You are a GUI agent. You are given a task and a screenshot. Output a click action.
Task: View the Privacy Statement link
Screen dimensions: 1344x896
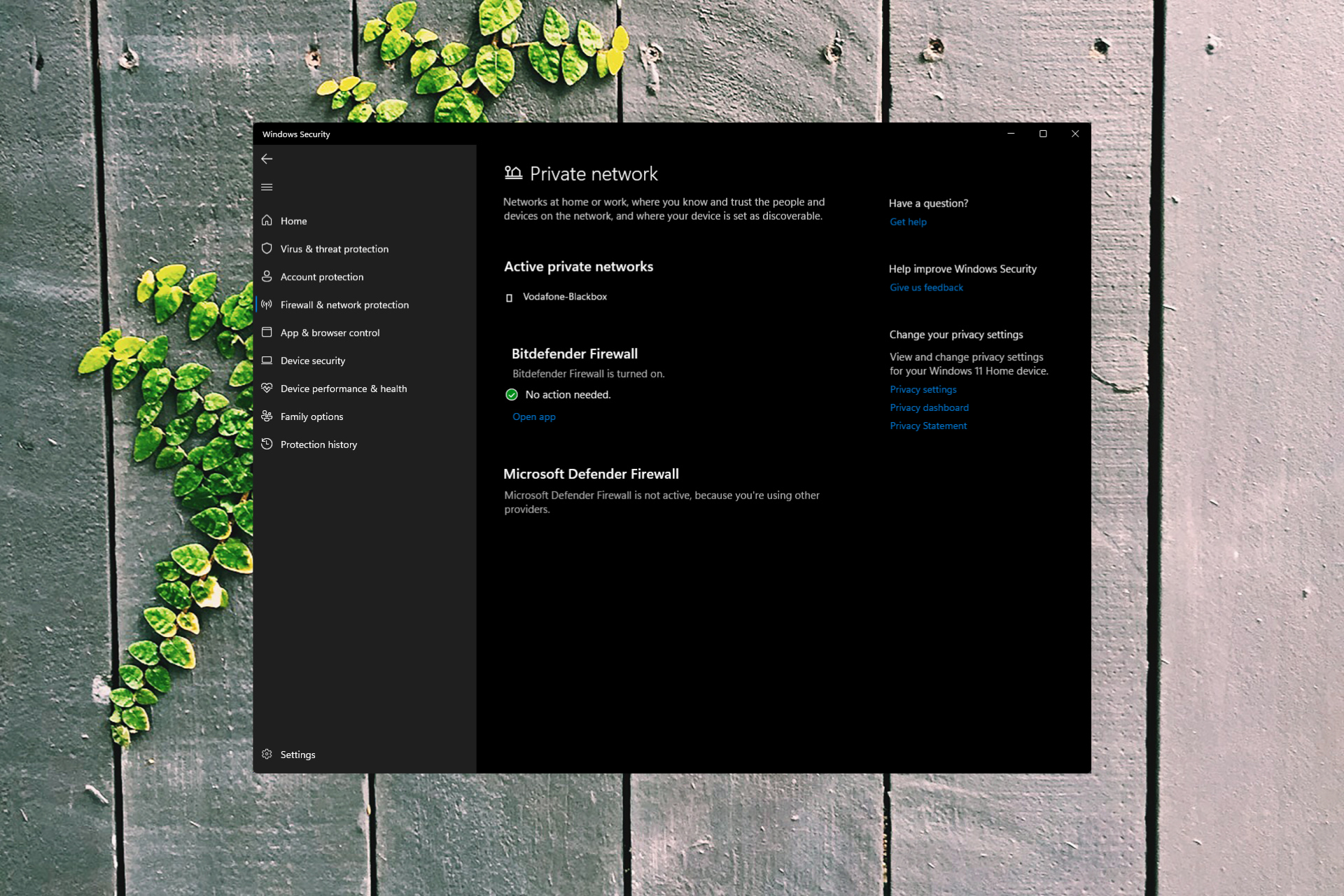928,426
